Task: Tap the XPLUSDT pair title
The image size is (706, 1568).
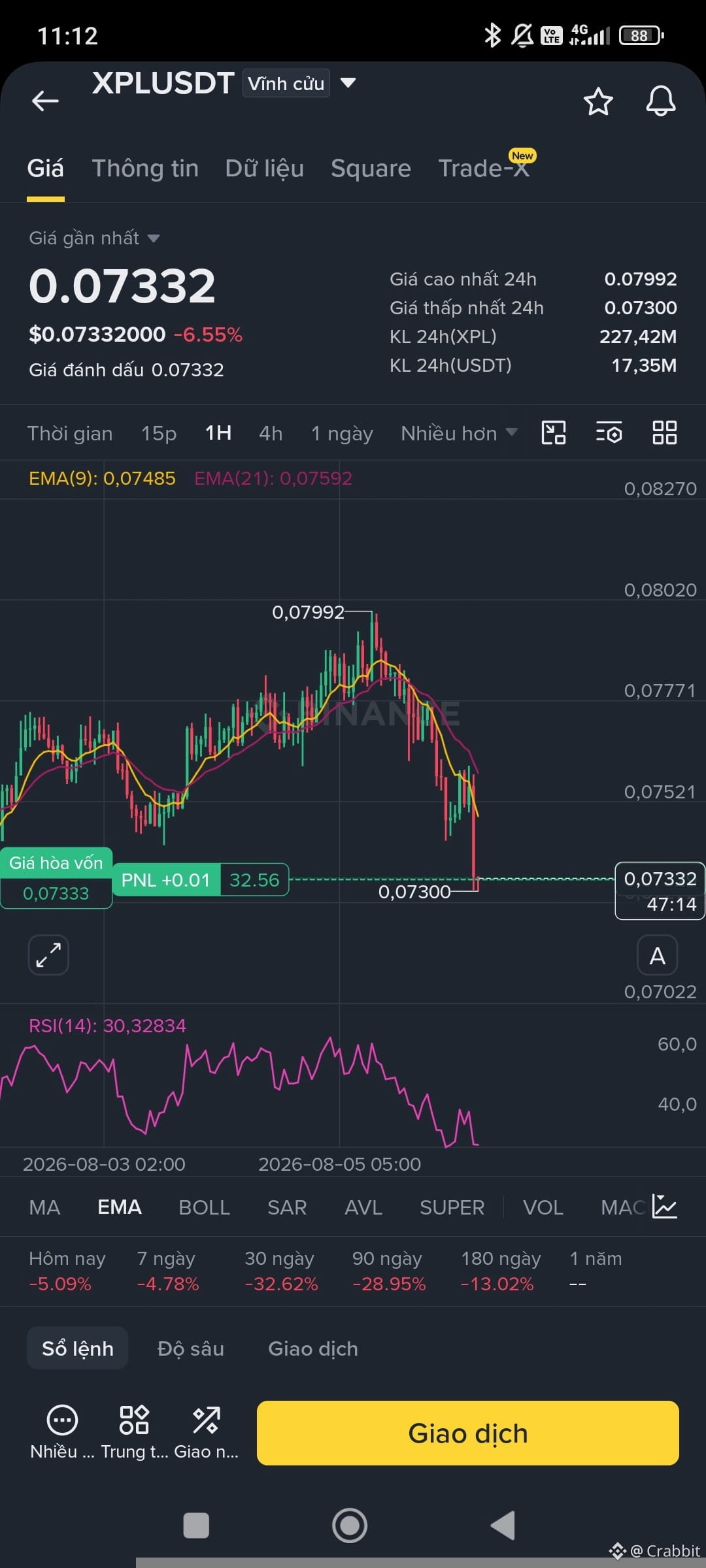Action: pyautogui.click(x=163, y=83)
